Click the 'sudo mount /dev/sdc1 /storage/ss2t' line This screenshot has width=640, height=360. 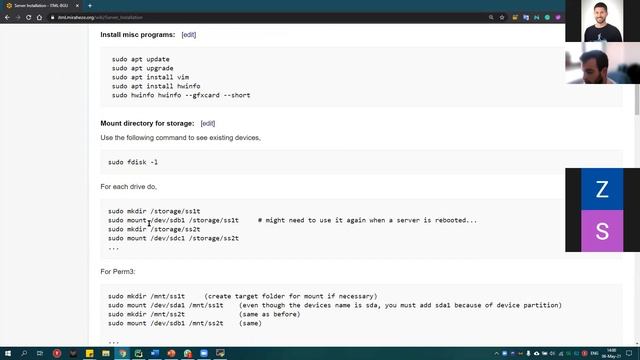pyautogui.click(x=173, y=238)
